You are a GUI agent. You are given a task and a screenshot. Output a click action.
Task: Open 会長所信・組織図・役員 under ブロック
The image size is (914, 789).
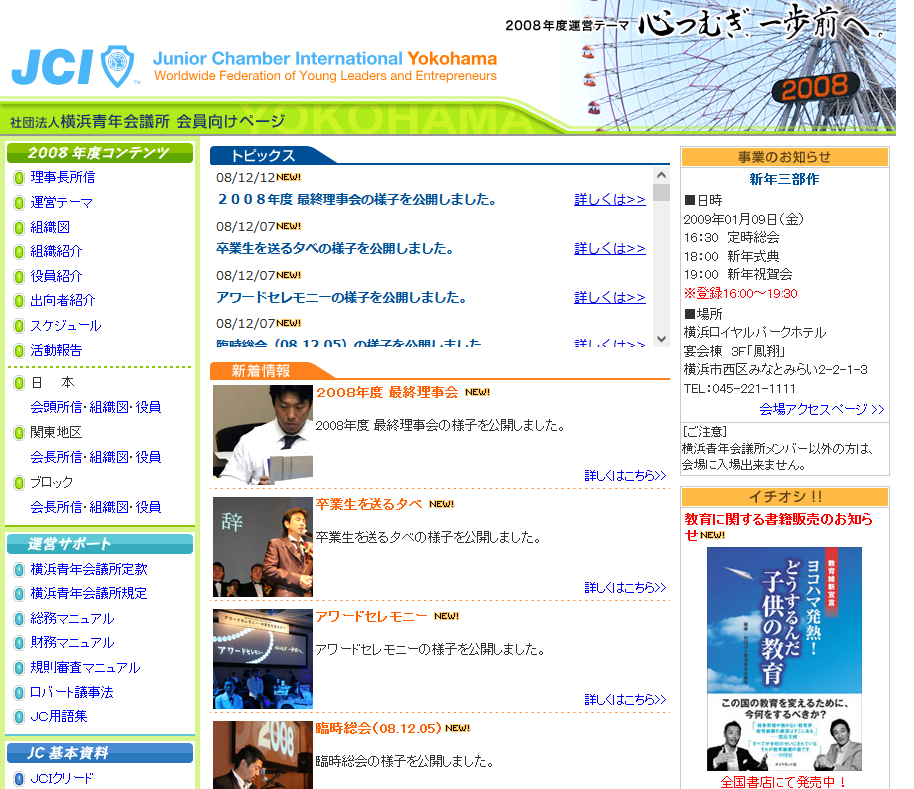96,507
